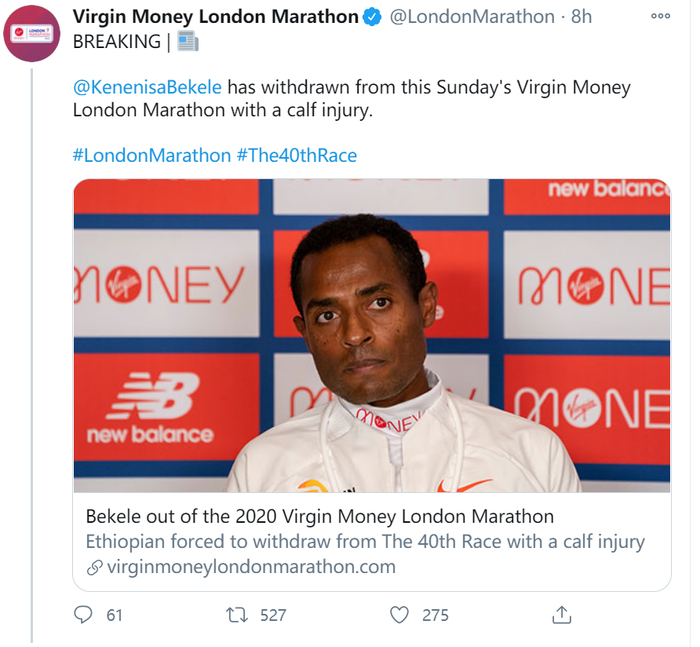Click the blue verified badge

[x=371, y=17]
